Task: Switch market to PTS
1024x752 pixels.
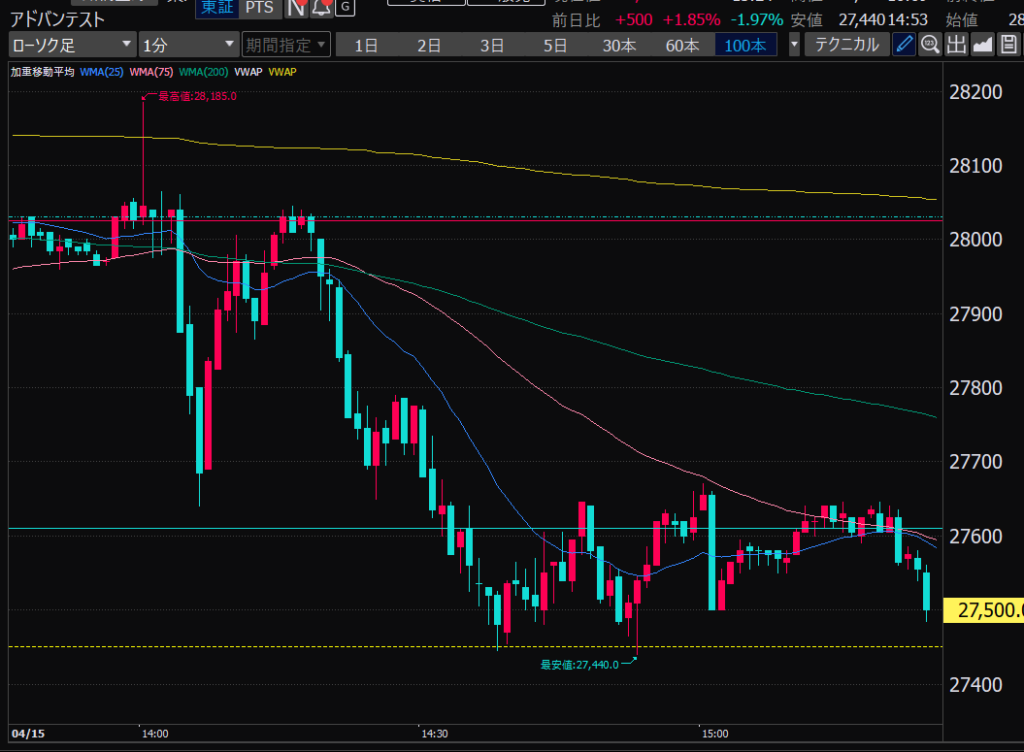Action: click(259, 7)
